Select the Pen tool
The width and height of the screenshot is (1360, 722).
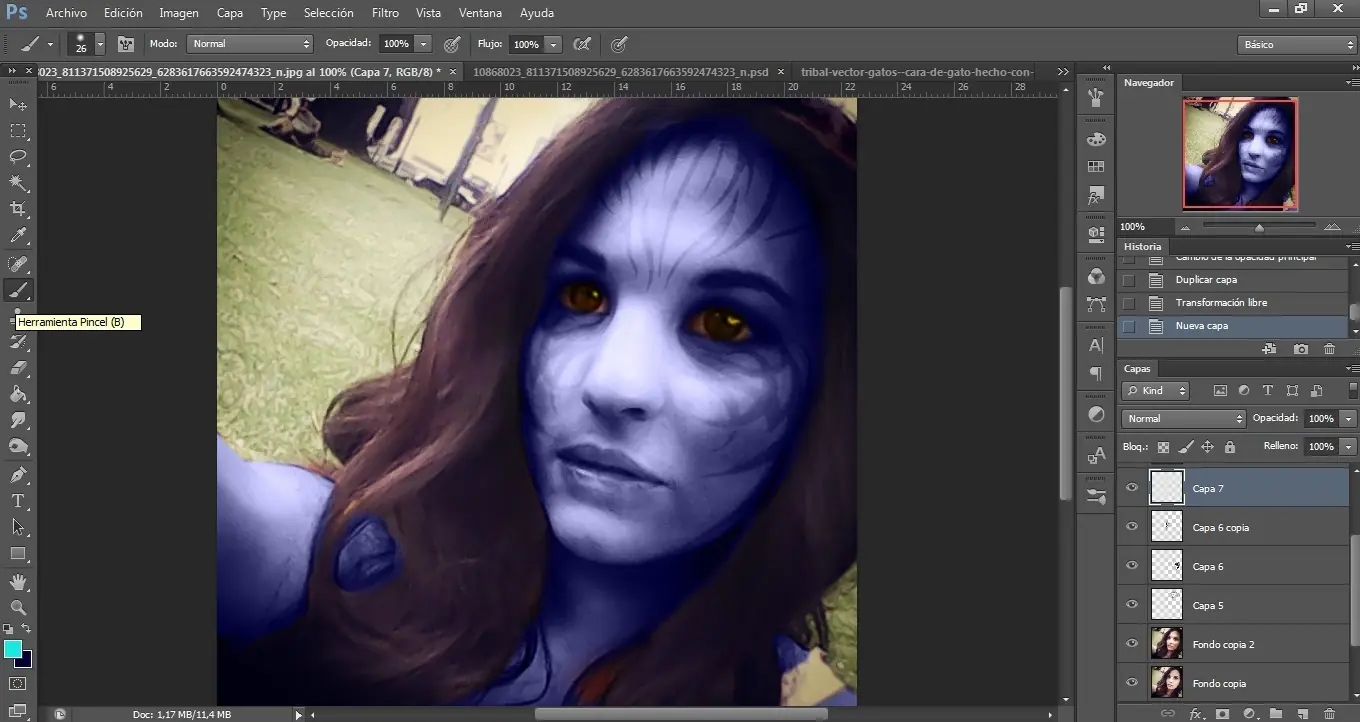click(18, 474)
